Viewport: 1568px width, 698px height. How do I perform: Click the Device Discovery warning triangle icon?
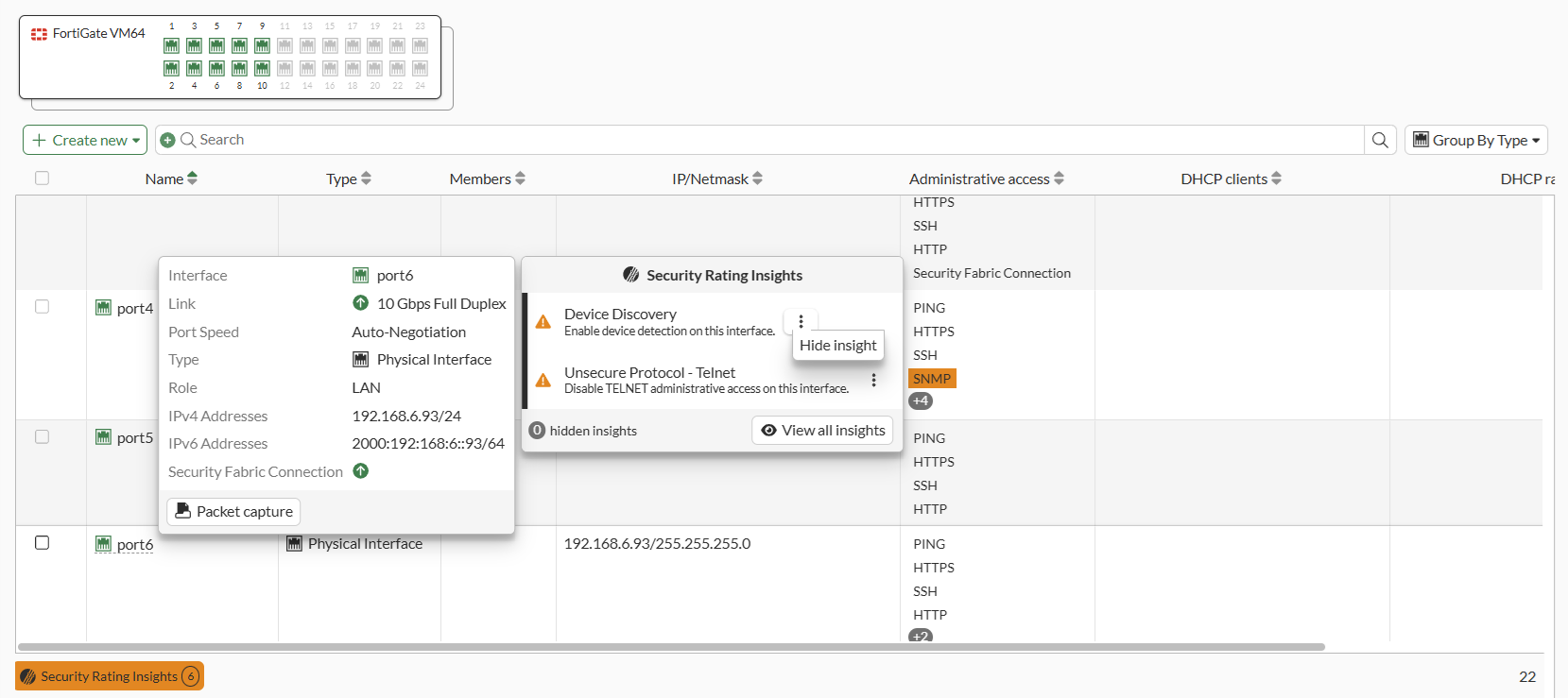tap(543, 322)
